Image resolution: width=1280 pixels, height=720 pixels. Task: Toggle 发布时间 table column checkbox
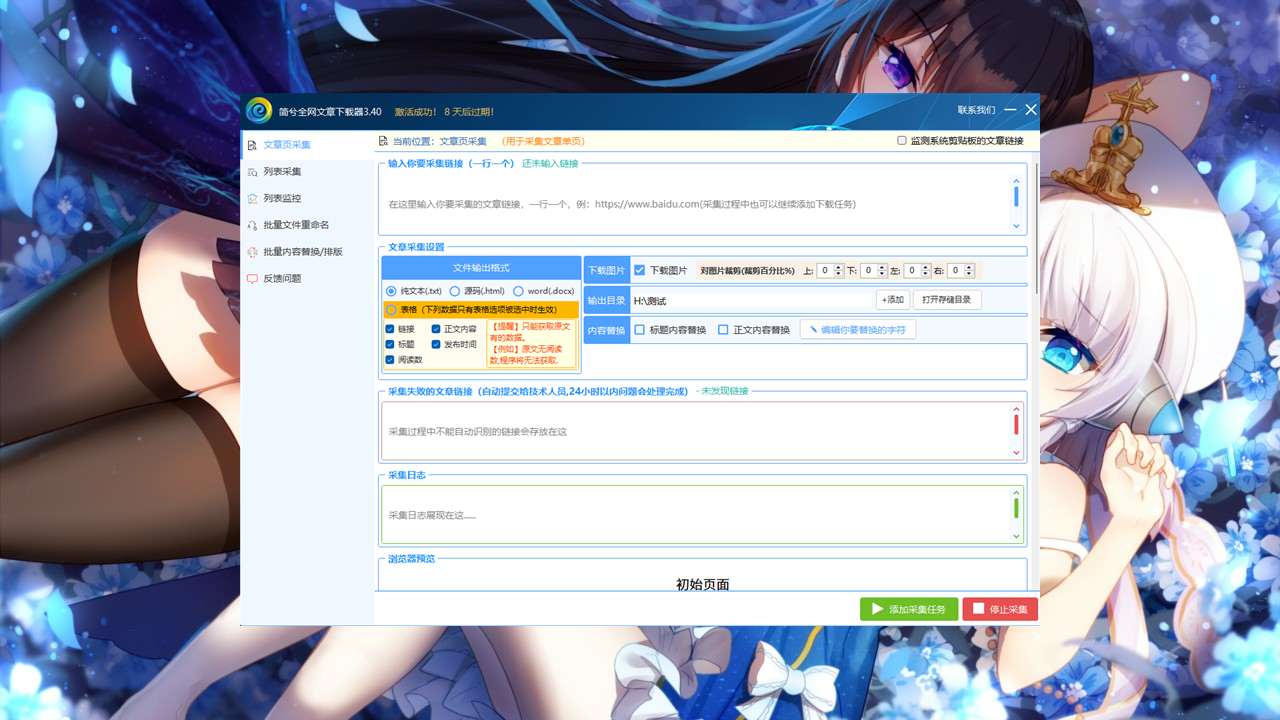436,344
